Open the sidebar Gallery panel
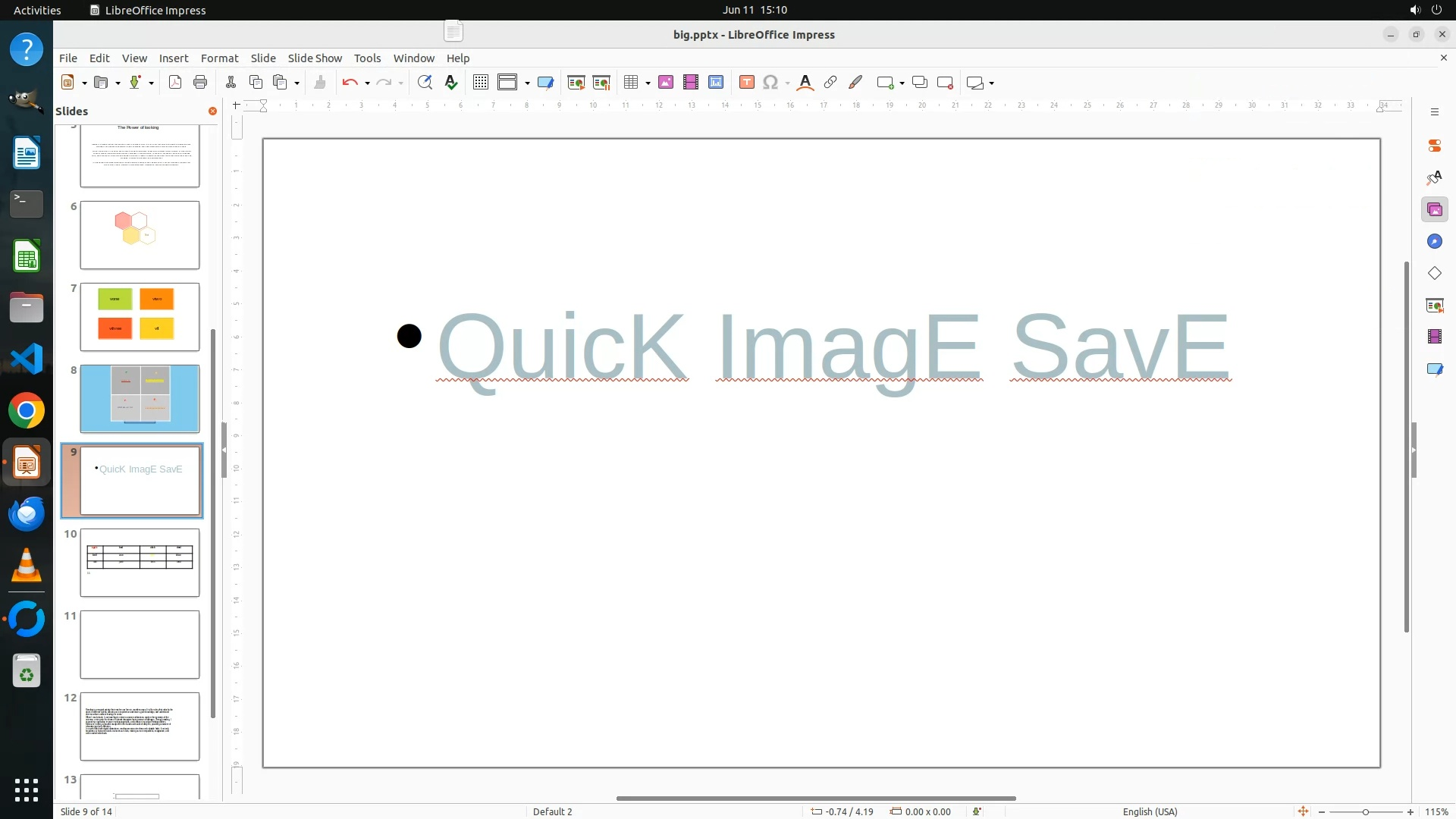Image resolution: width=1456 pixels, height=819 pixels. [1434, 210]
